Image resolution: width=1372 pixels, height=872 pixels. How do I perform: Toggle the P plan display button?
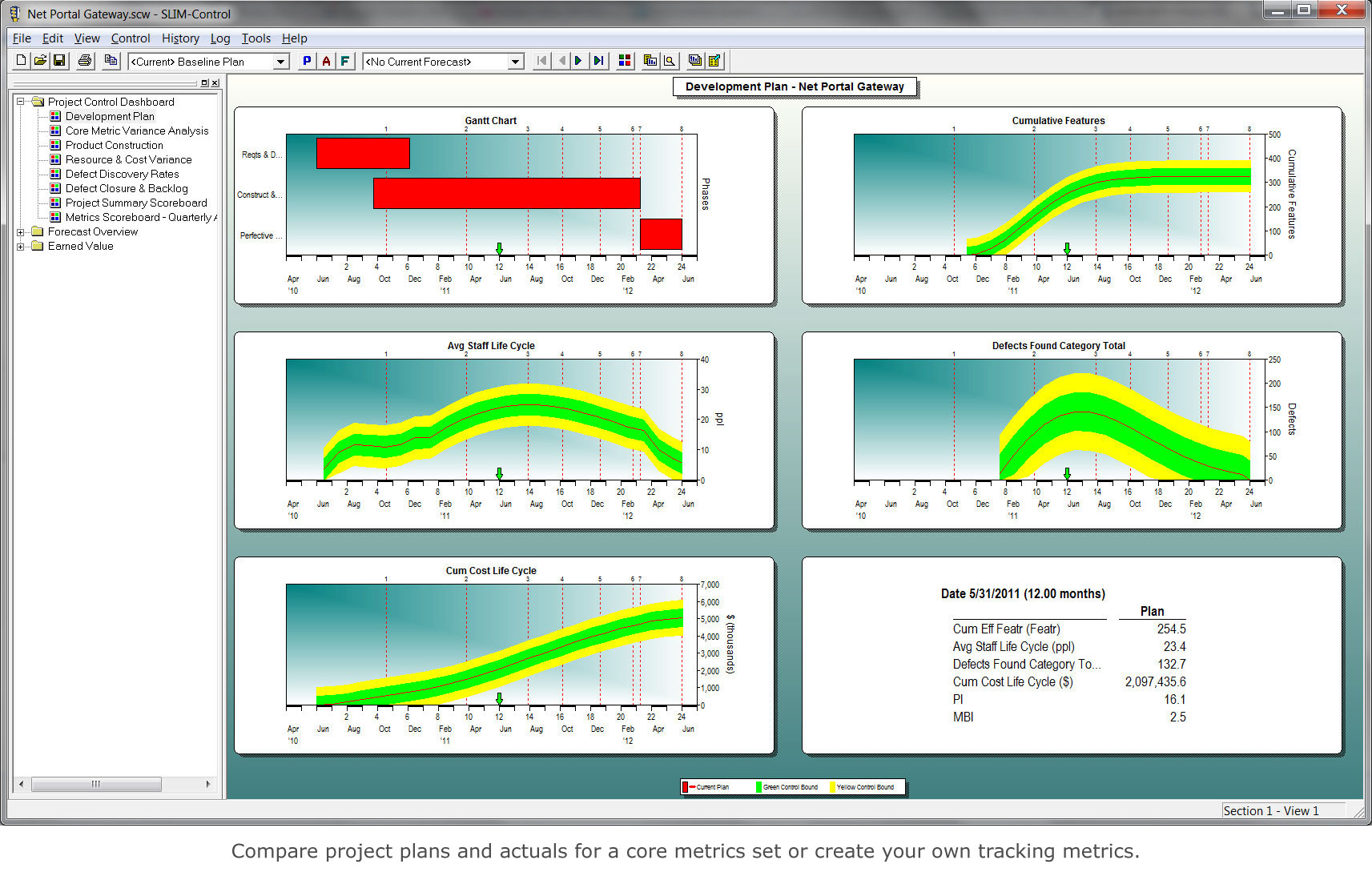coord(306,60)
